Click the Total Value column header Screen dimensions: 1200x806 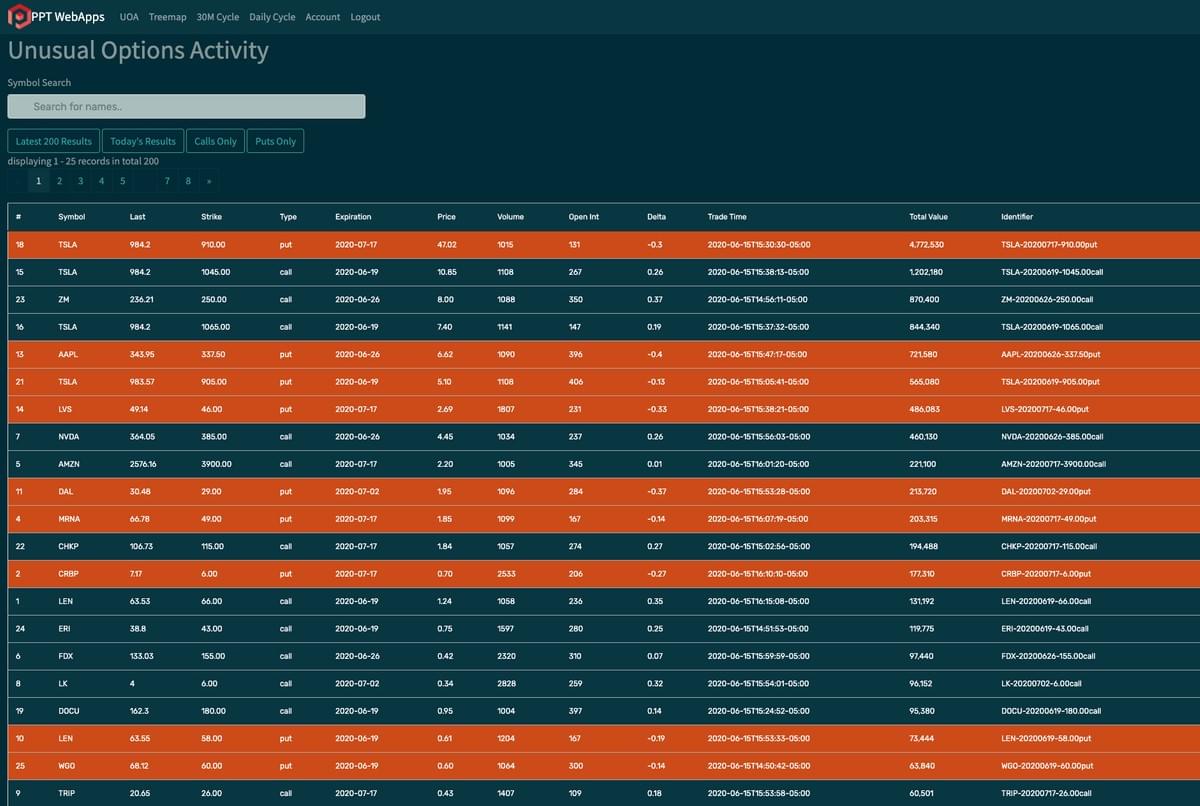(x=928, y=217)
